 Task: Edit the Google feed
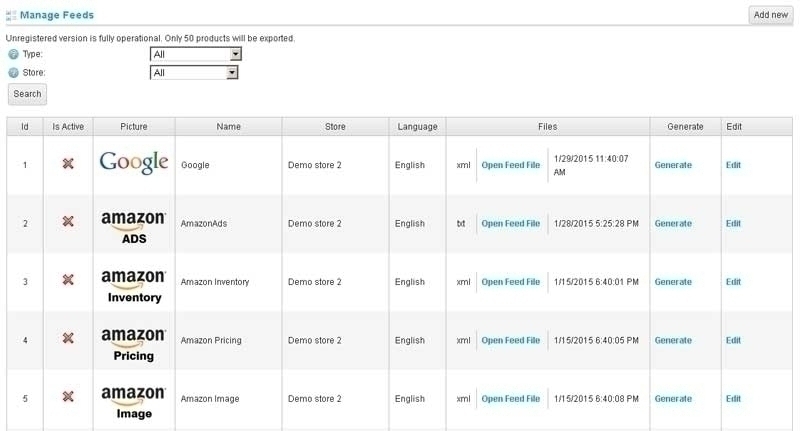click(x=733, y=165)
